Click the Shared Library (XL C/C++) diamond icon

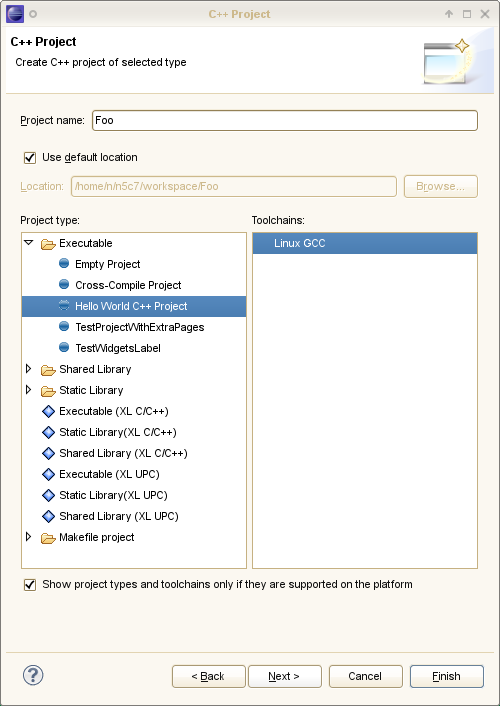coord(48,453)
